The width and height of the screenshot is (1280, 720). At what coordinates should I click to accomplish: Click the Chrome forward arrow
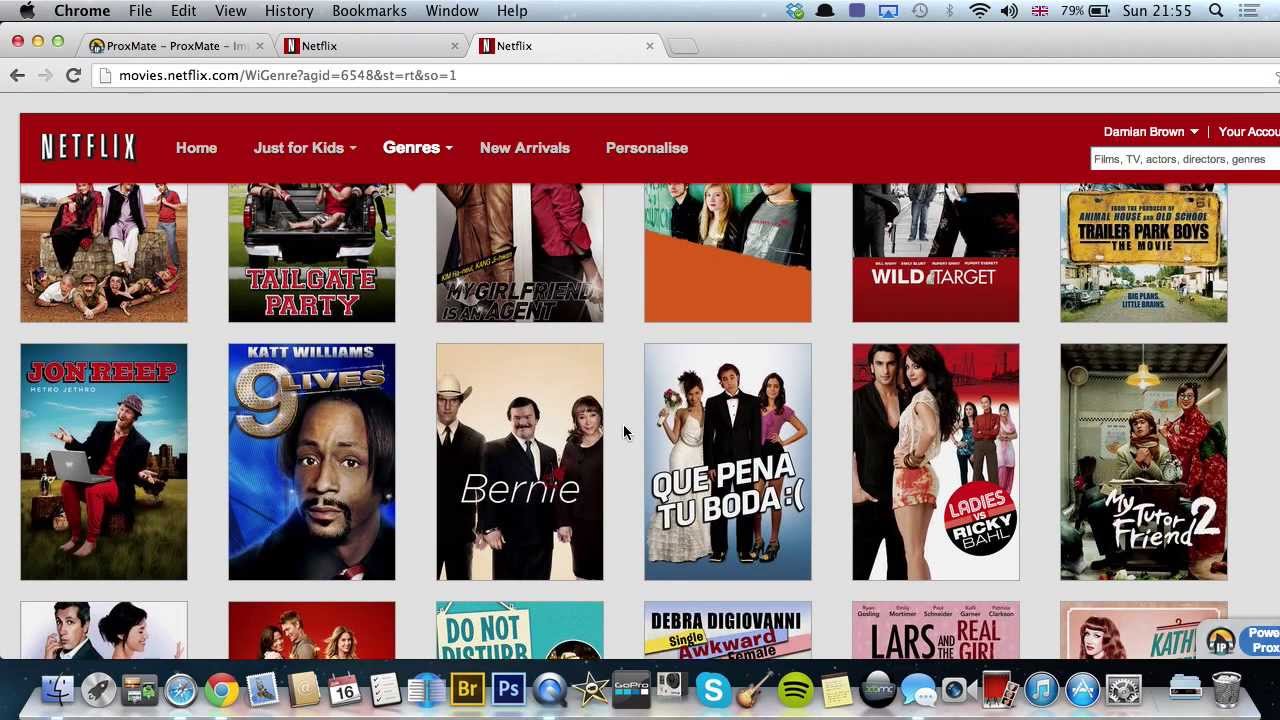point(45,75)
